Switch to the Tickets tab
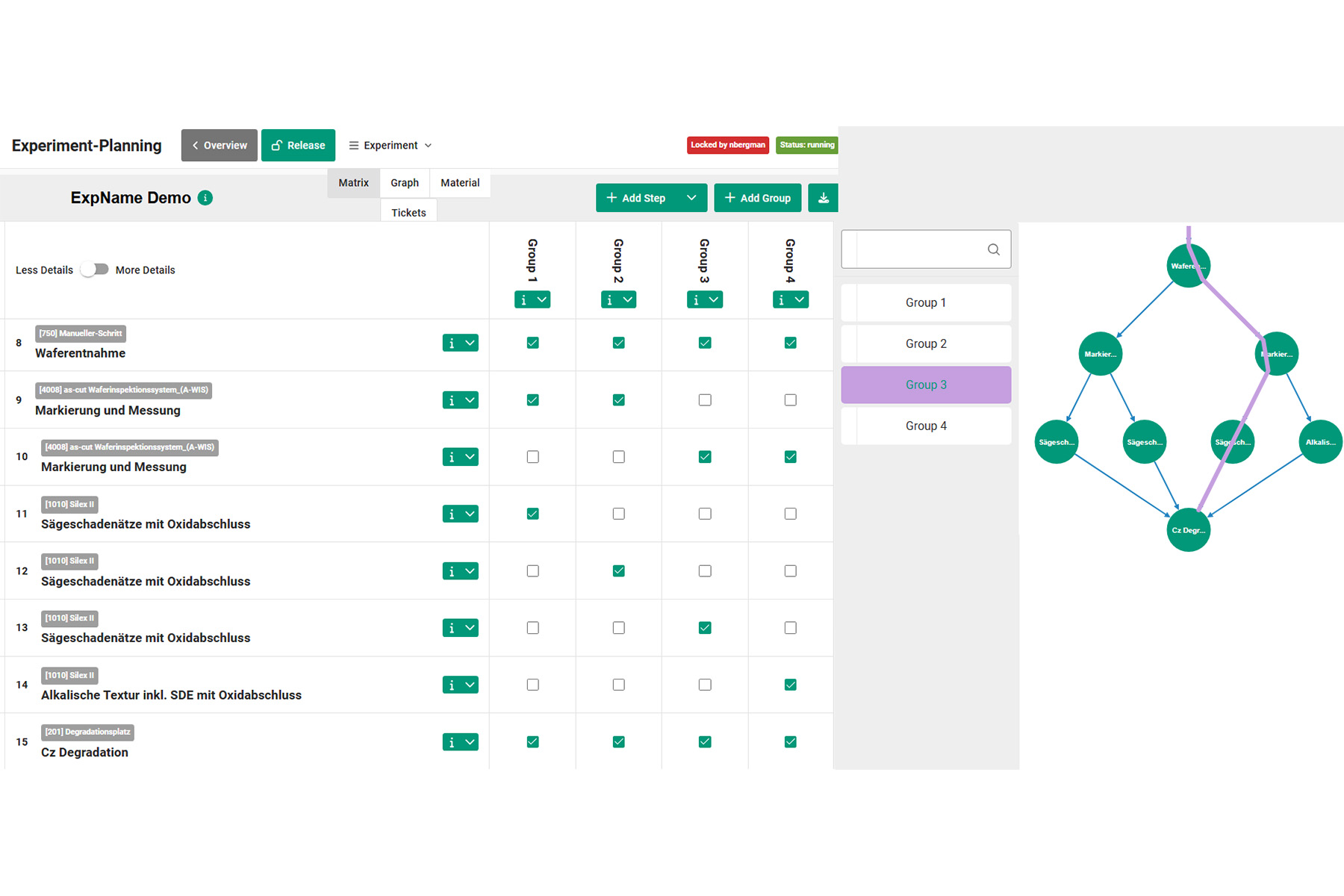Image resolution: width=1344 pixels, height=896 pixels. pyautogui.click(x=408, y=212)
